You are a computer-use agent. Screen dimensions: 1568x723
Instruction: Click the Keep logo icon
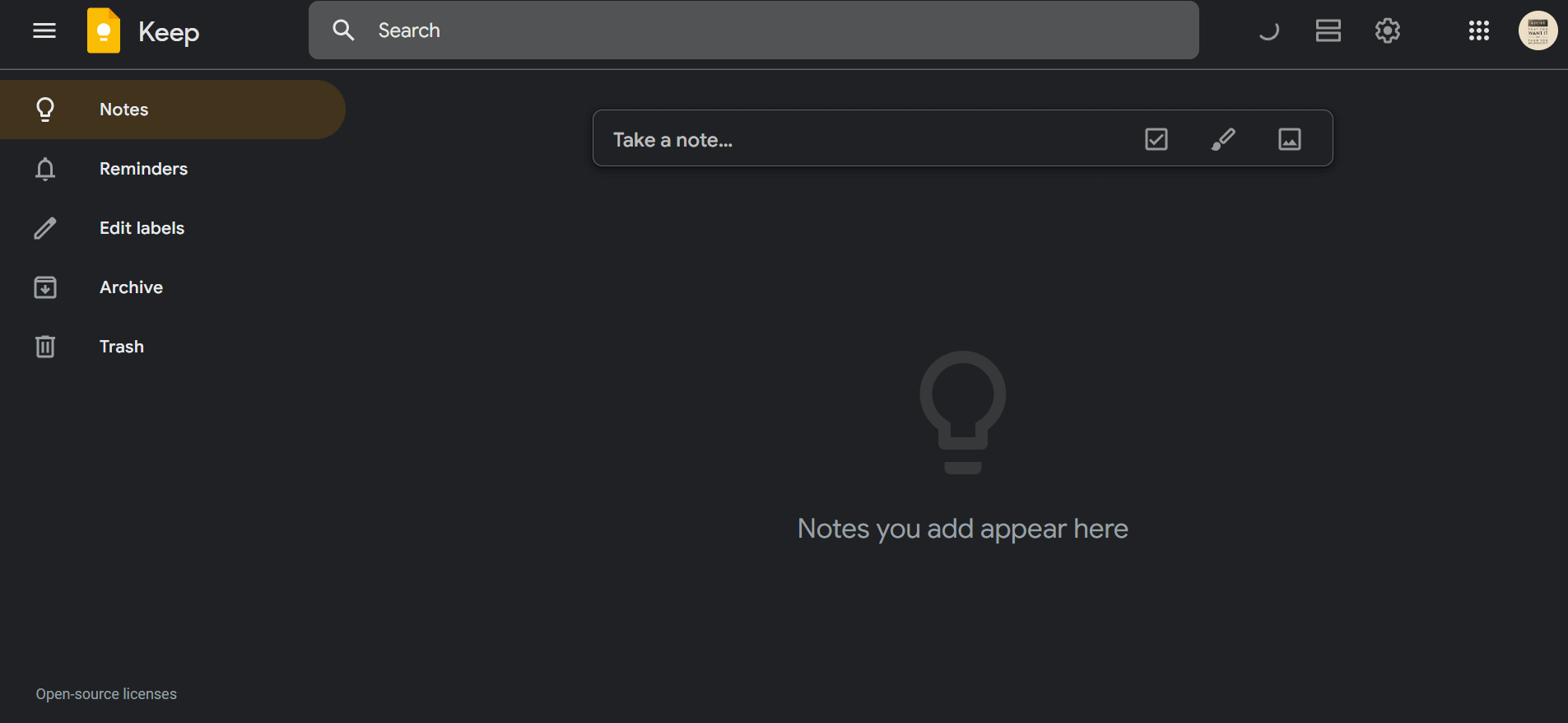coord(104,30)
